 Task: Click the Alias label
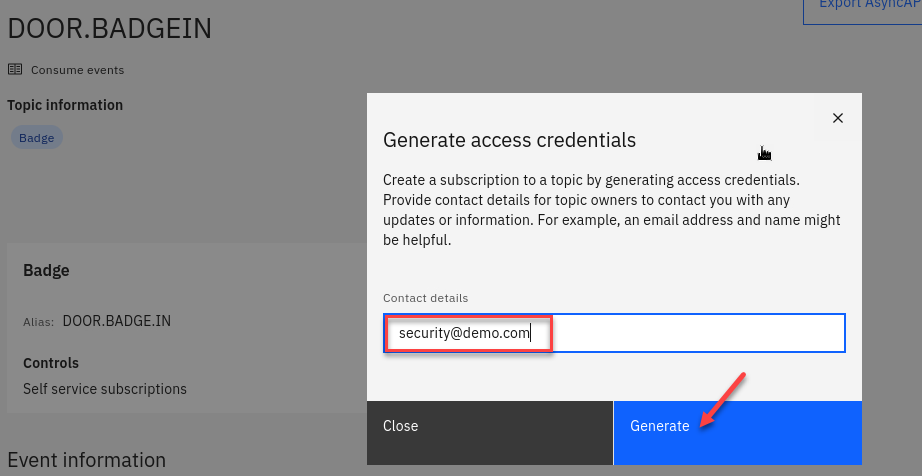[x=38, y=323]
